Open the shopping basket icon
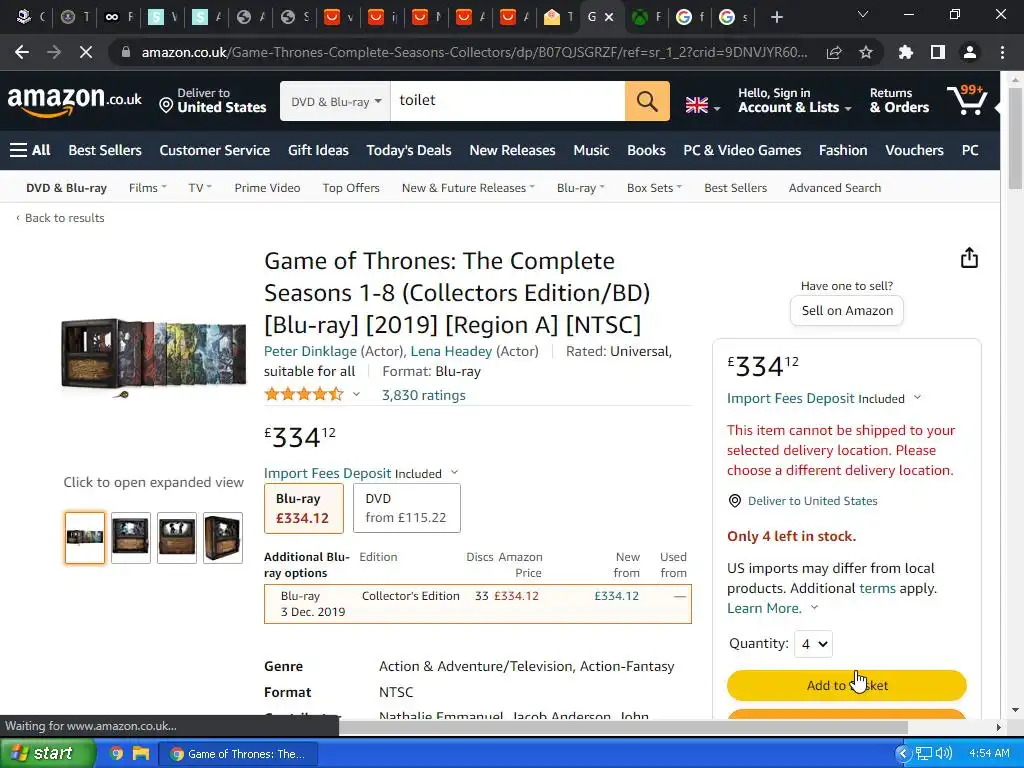Viewport: 1024px width, 768px height. (x=967, y=100)
